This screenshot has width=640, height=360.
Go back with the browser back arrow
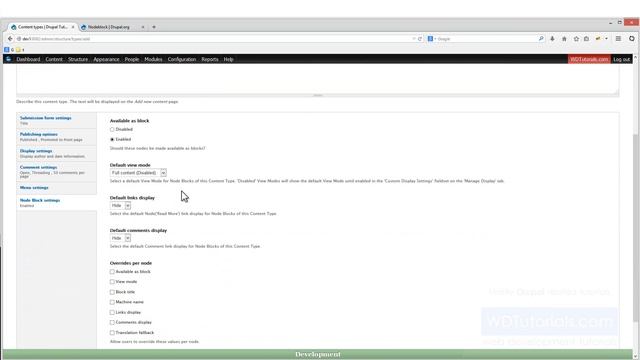tap(10, 39)
